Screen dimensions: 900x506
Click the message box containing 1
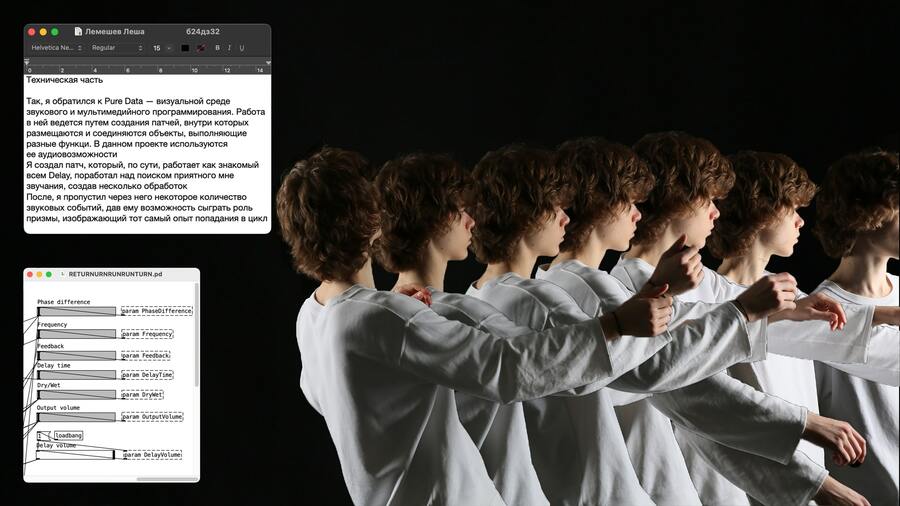tap(42, 436)
